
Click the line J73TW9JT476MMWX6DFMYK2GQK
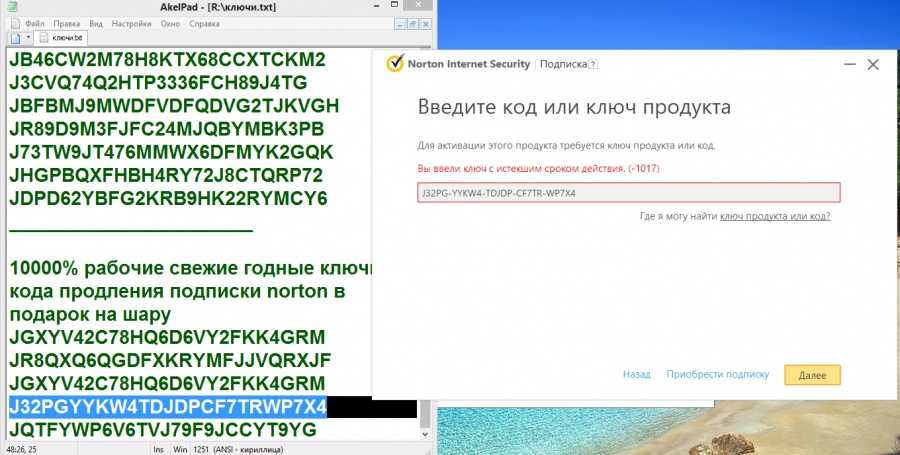point(171,153)
